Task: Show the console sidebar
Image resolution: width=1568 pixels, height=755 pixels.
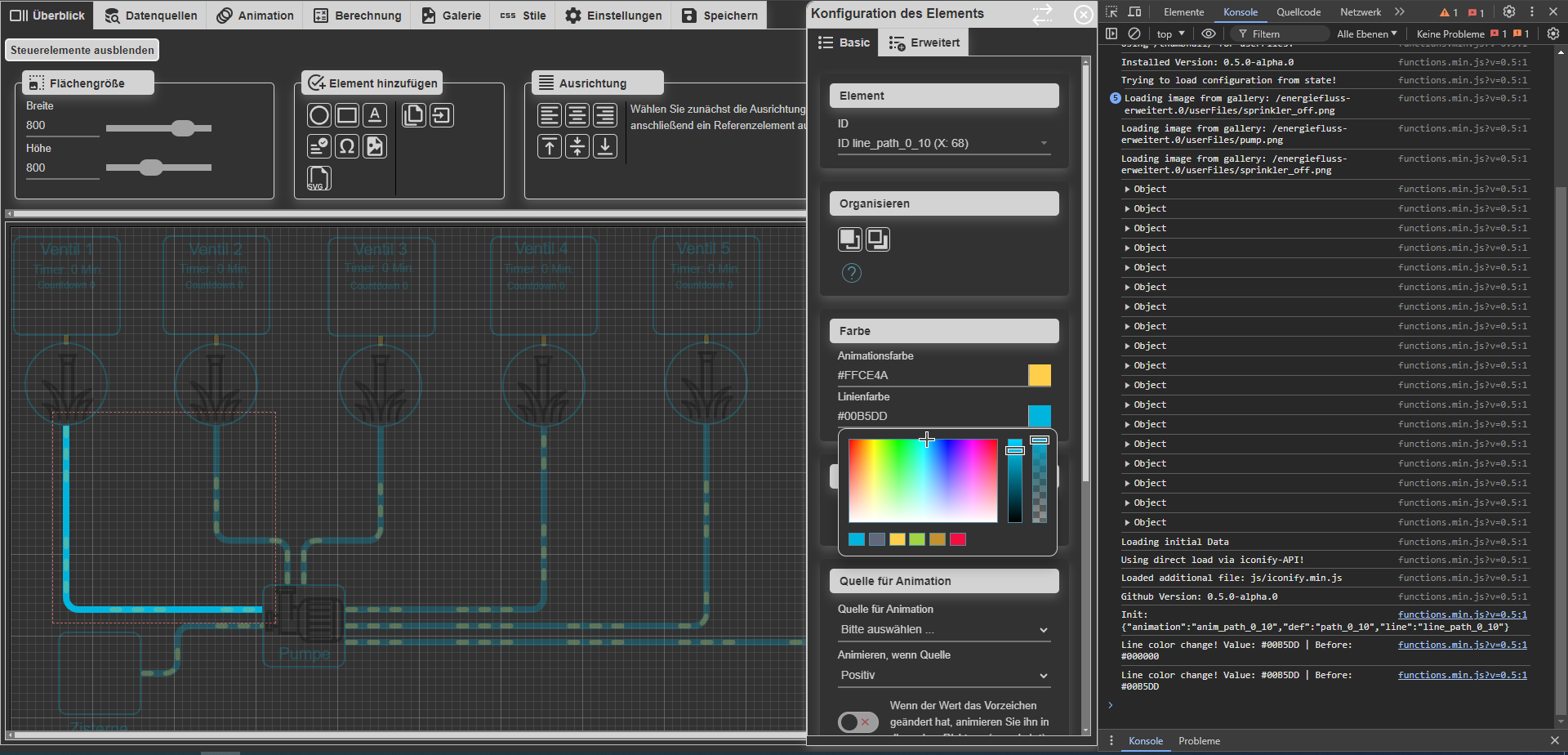Action: point(1111,34)
